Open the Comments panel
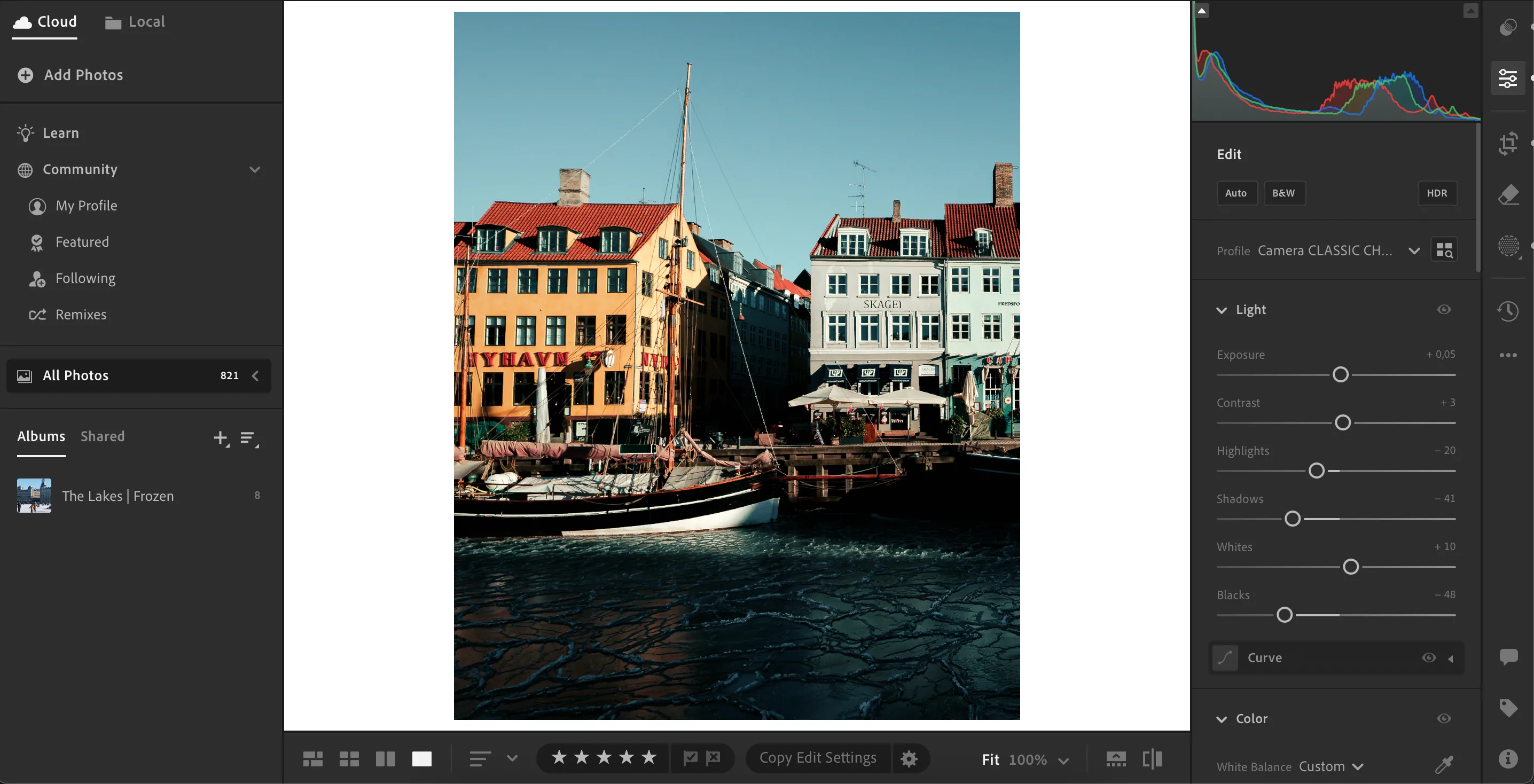This screenshot has width=1534, height=784. click(1508, 656)
